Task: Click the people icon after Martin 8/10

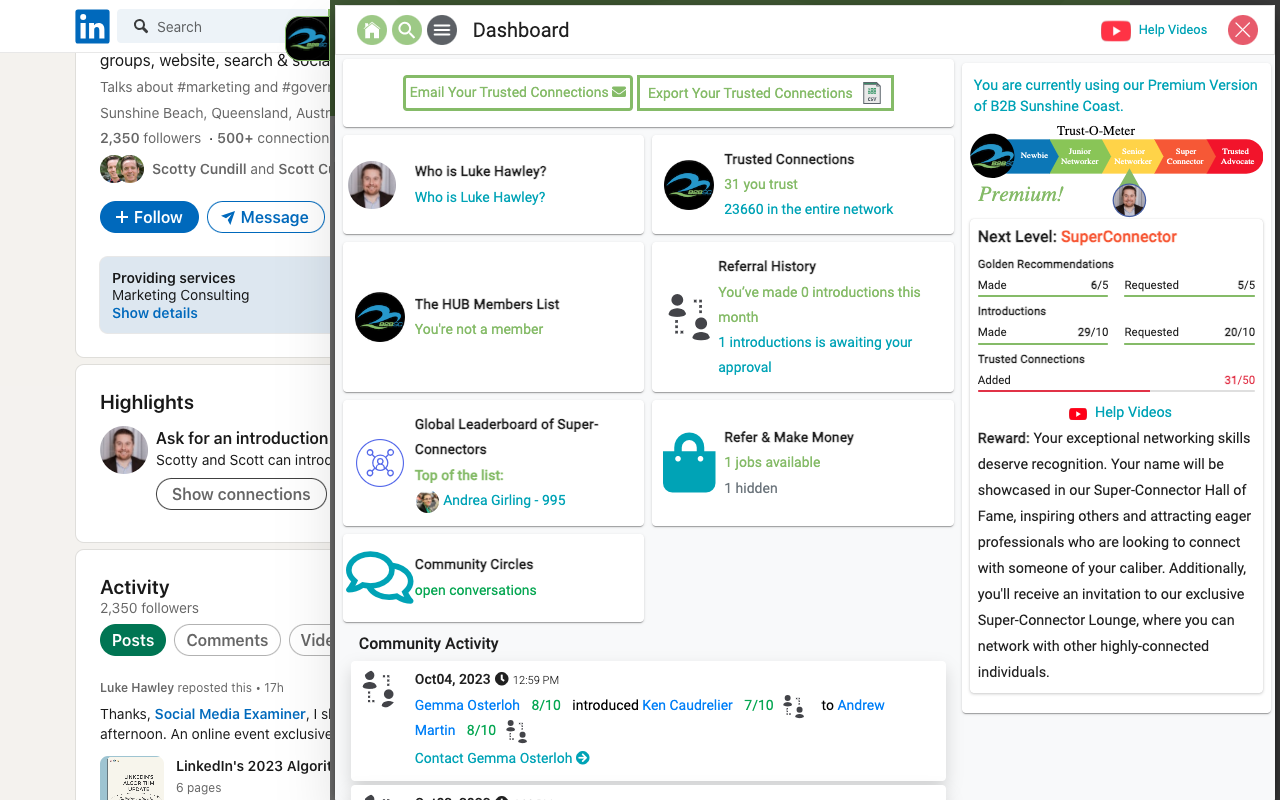Action: 516,731
